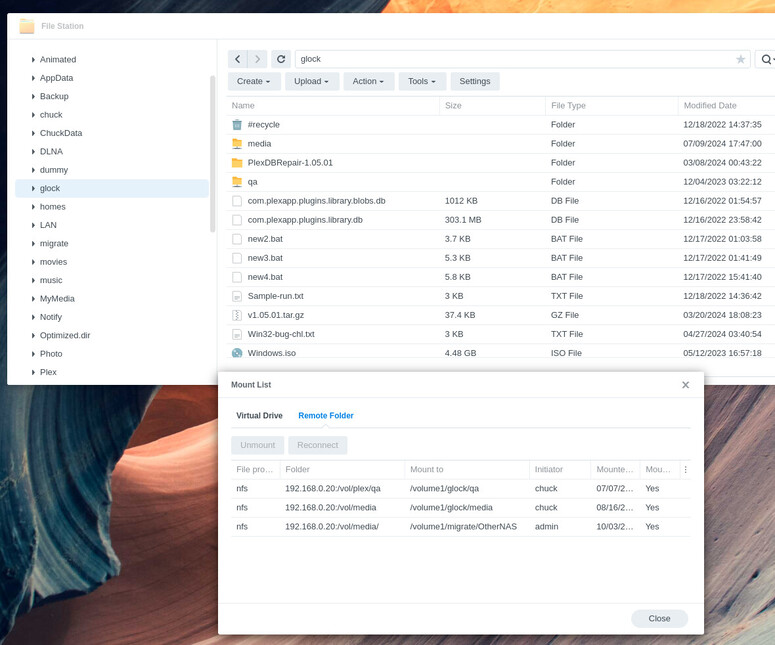Select the Optimized.dir folder in tree

112,336
